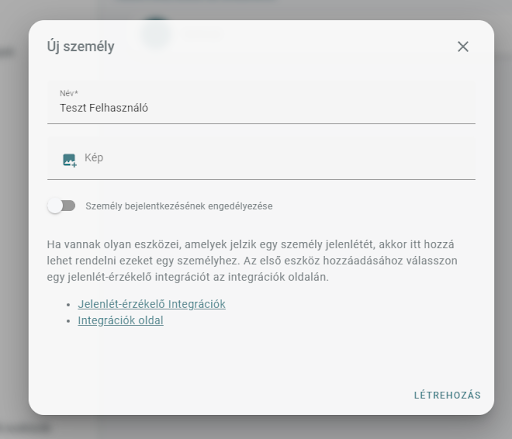This screenshot has width=512, height=439.
Task: Click bullet before Jelenlét-érzékelő Integrációk
Action: [x=68, y=305]
